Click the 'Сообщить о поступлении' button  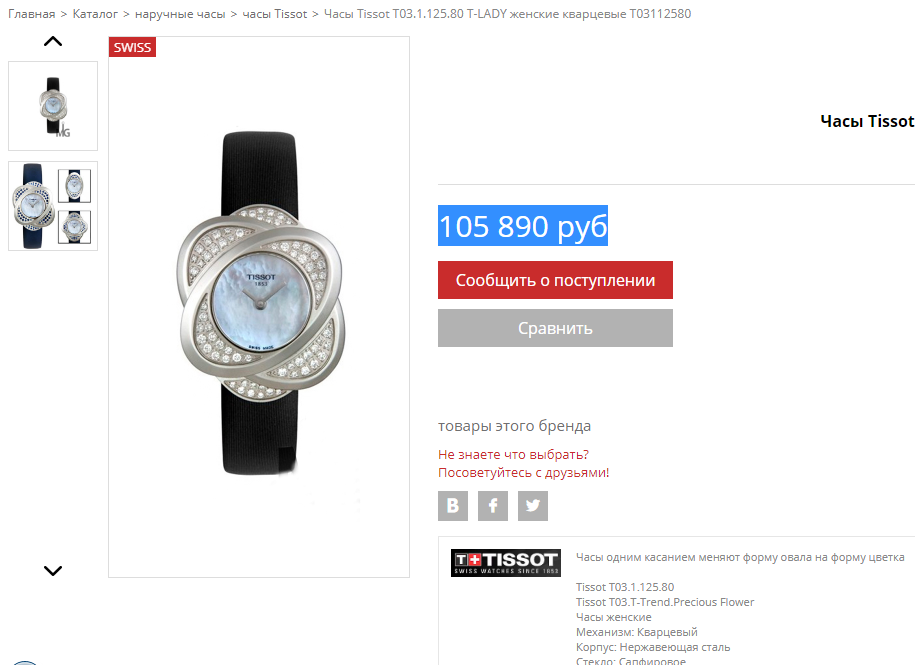pyautogui.click(x=555, y=280)
